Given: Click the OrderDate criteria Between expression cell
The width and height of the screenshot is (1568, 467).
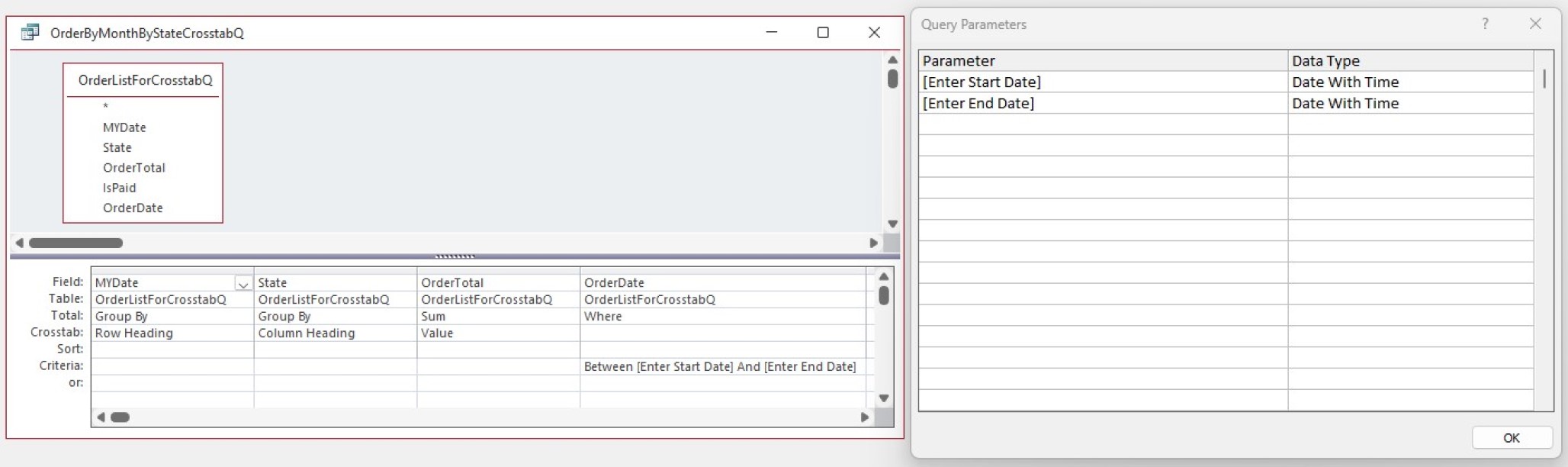Looking at the screenshot, I should click(x=721, y=367).
